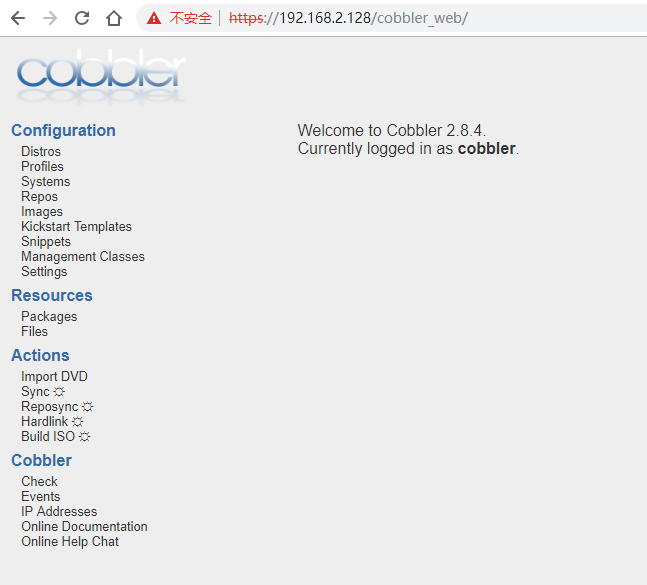Start the Import DVD action
Viewport: 647px width, 585px height.
point(54,376)
